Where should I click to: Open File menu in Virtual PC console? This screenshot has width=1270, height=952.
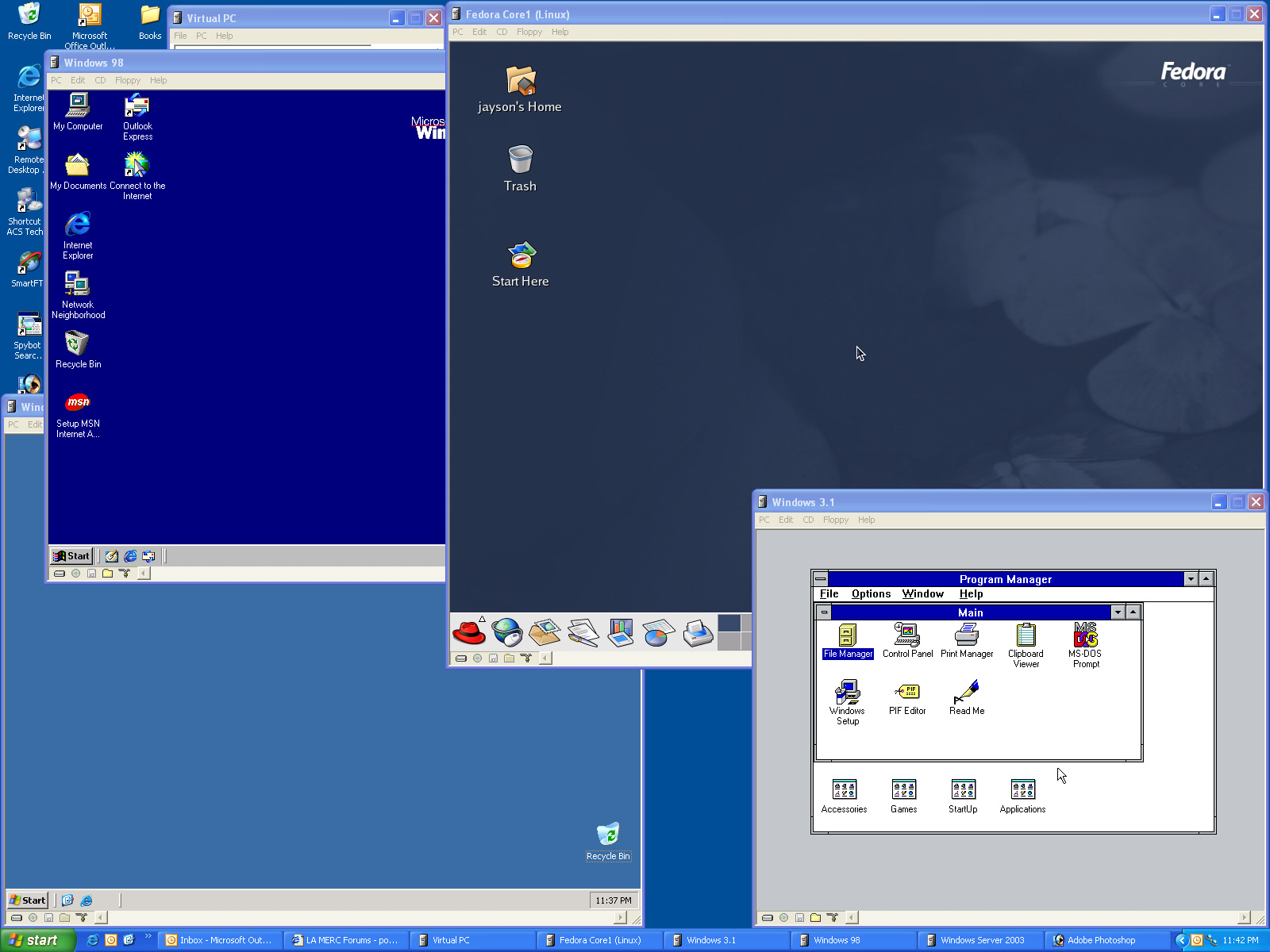(x=180, y=36)
